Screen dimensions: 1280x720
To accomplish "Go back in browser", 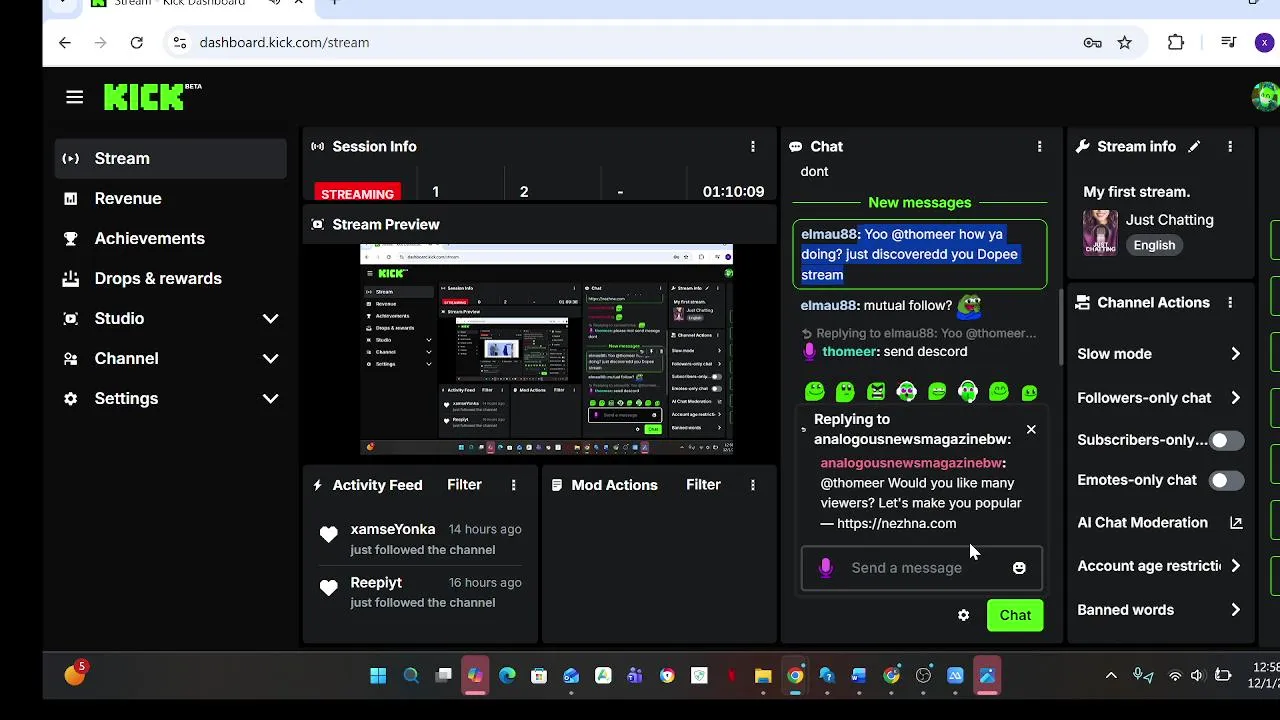I will pyautogui.click(x=65, y=42).
